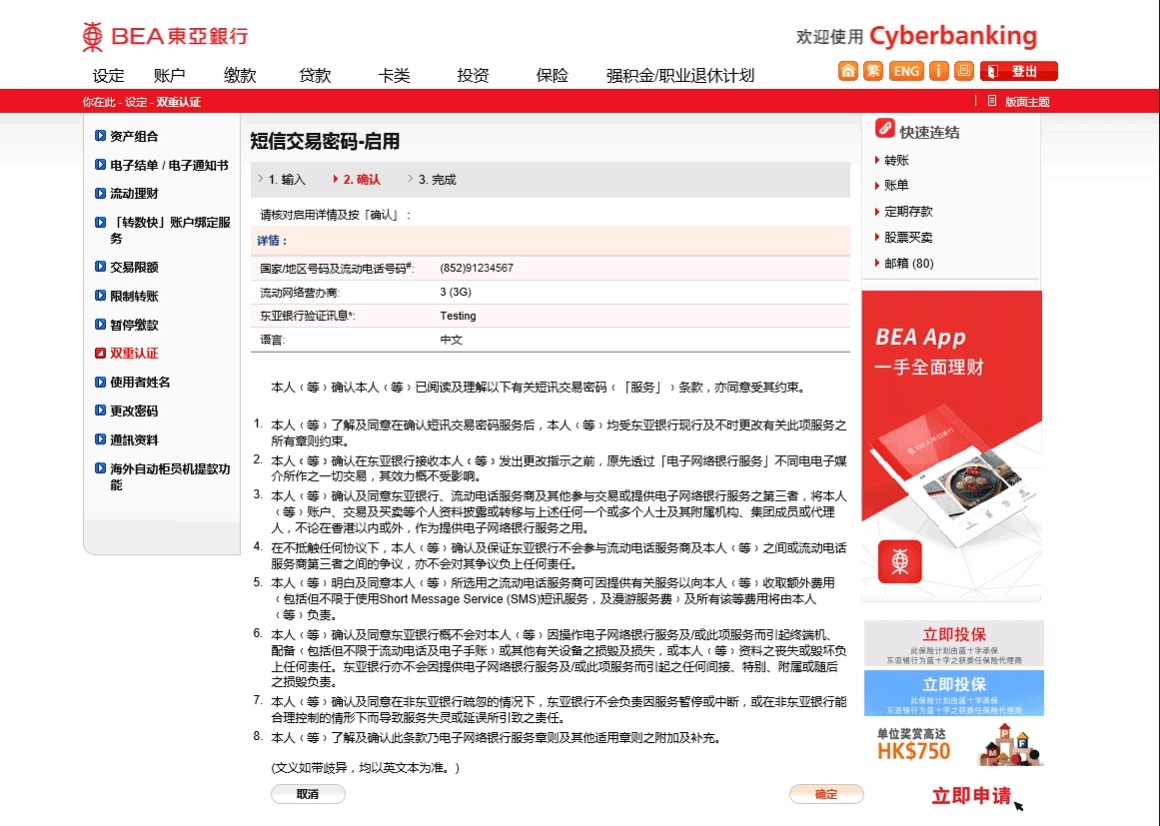Open the information (i) icon
1160x826 pixels.
(939, 71)
